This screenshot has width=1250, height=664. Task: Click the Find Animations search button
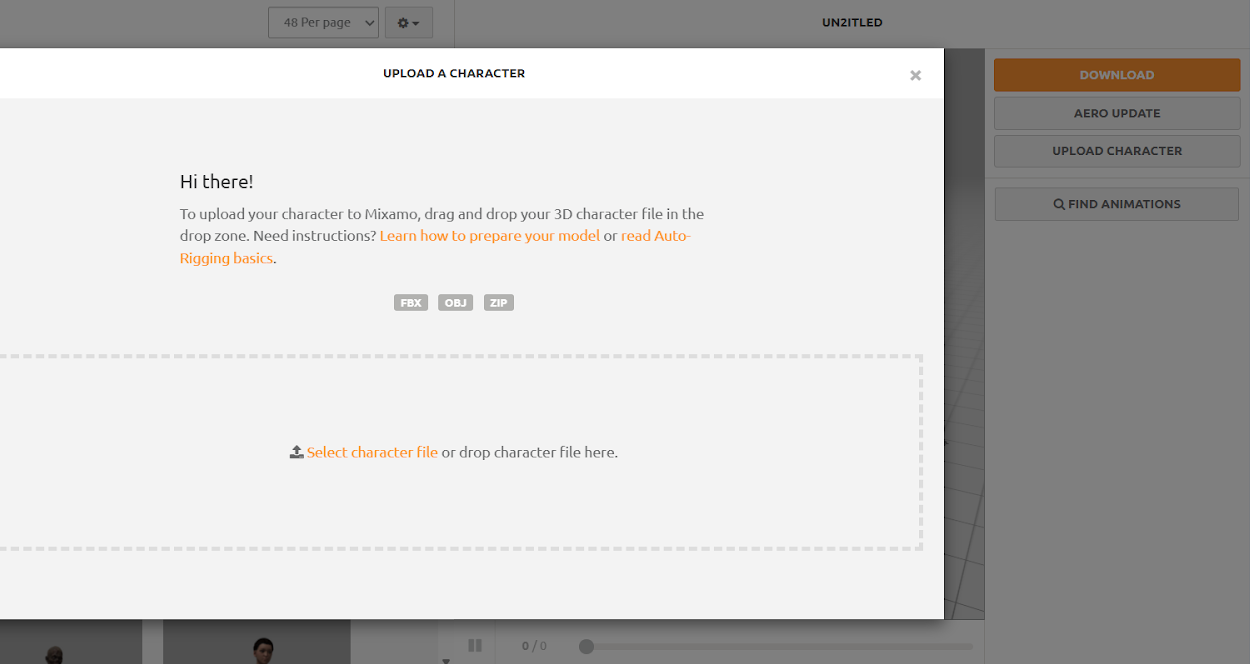coord(1117,204)
